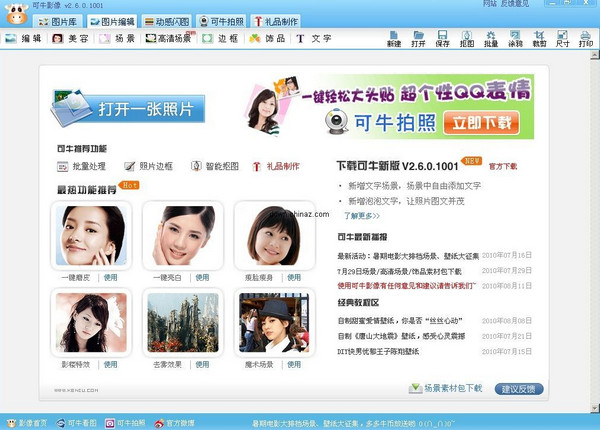Click the 打印 print toolbar icon
Viewport: 600px width, 430px height.
point(586,39)
